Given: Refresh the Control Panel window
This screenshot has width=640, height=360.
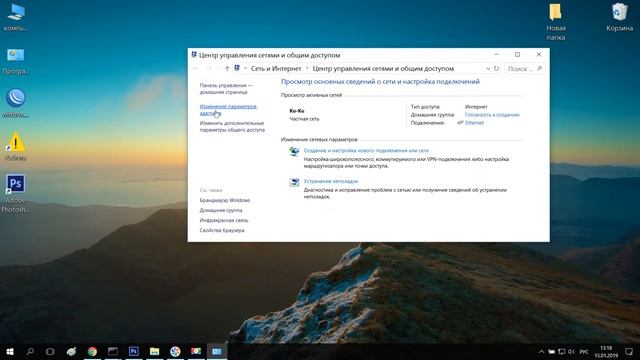Looking at the screenshot, I should 496,69.
